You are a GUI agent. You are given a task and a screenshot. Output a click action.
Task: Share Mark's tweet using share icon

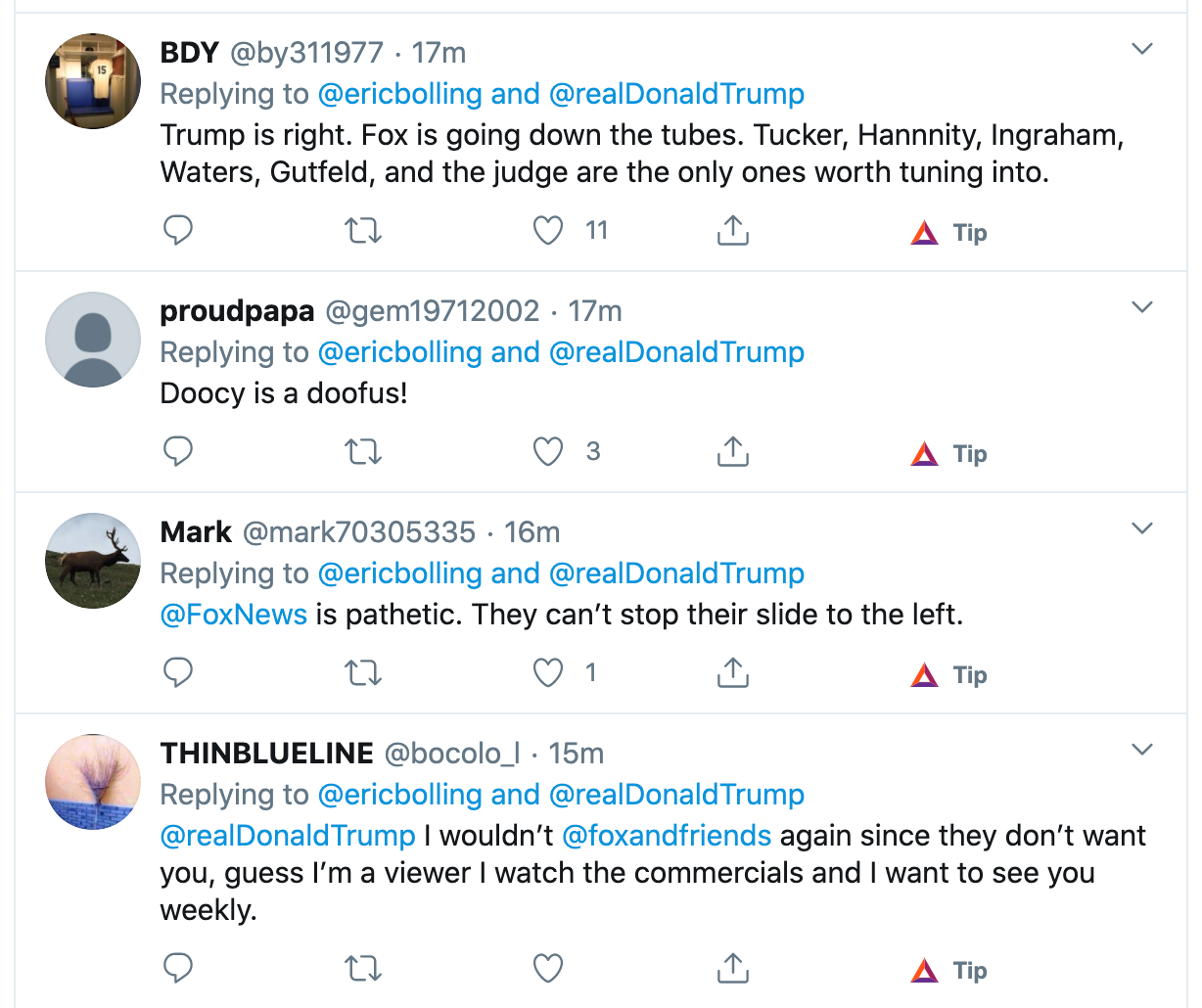point(732,673)
